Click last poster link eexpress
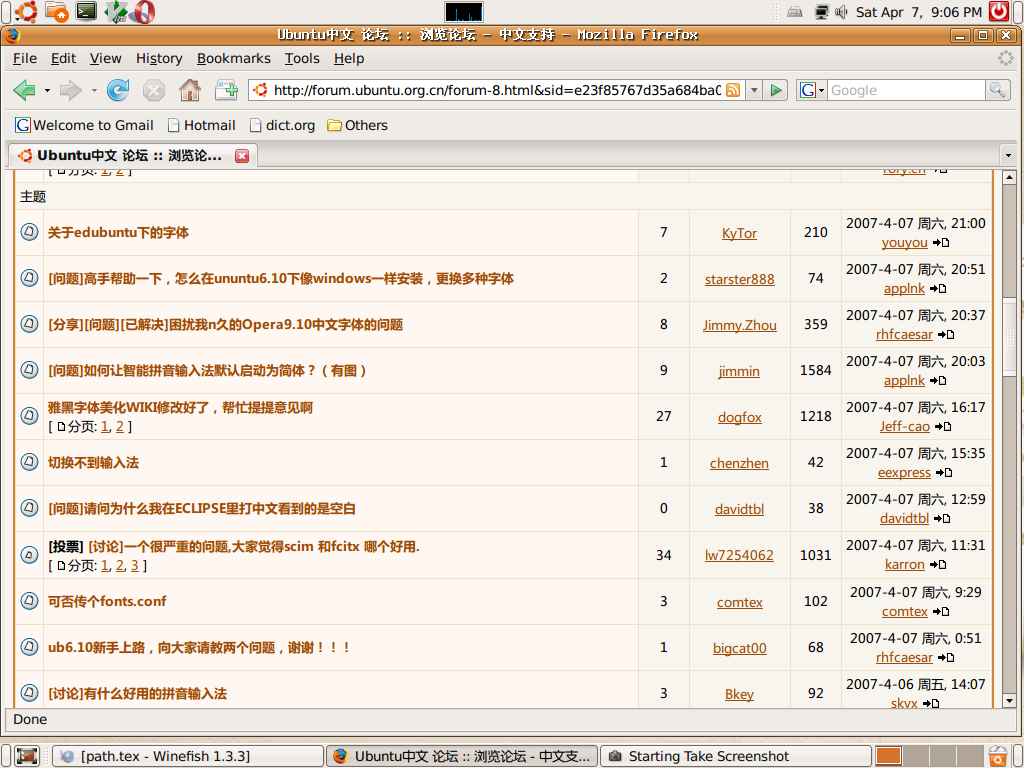The height and width of the screenshot is (768, 1024). pyautogui.click(x=904, y=472)
